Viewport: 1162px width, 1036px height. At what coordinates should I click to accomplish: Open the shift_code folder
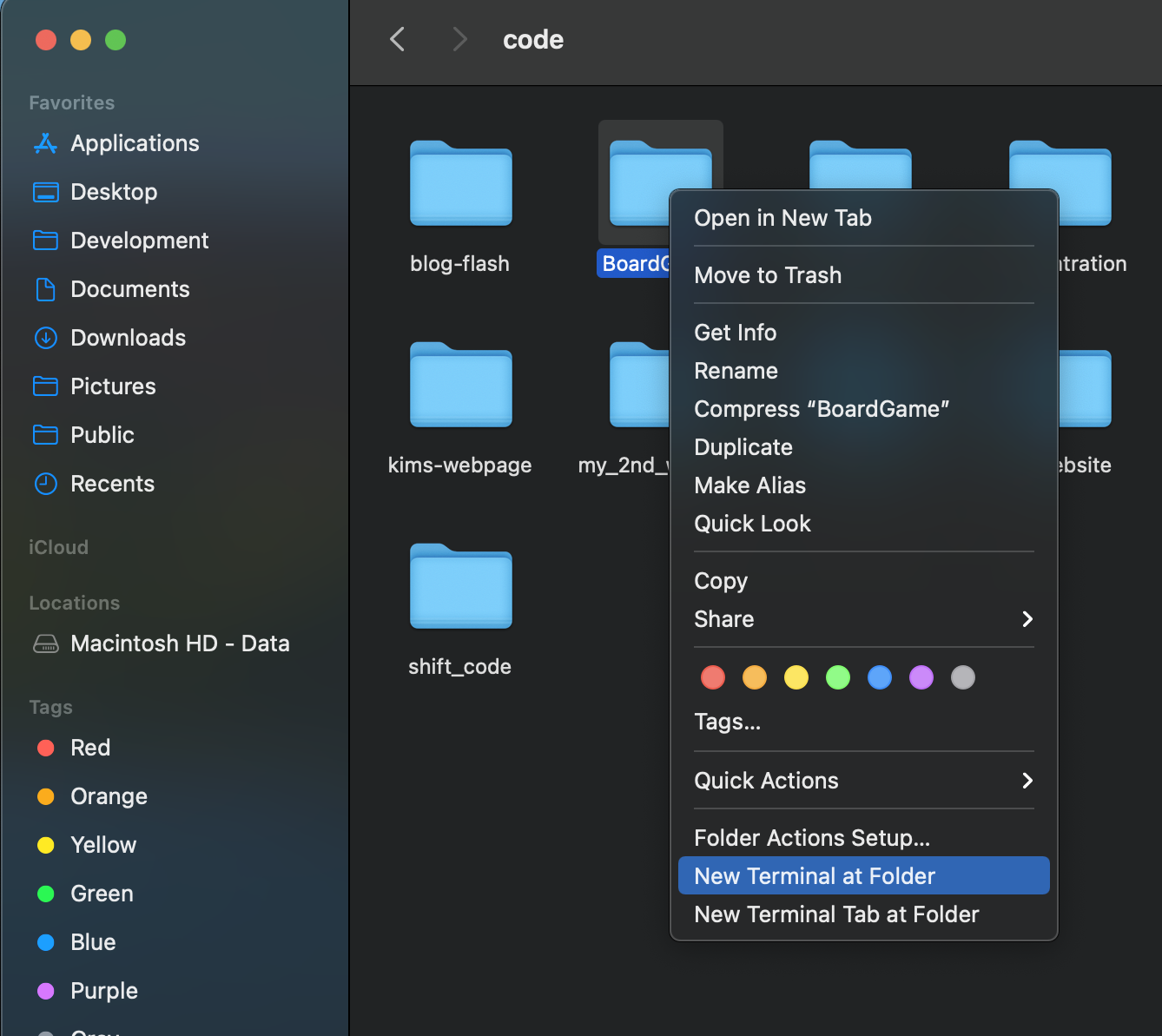click(x=460, y=586)
